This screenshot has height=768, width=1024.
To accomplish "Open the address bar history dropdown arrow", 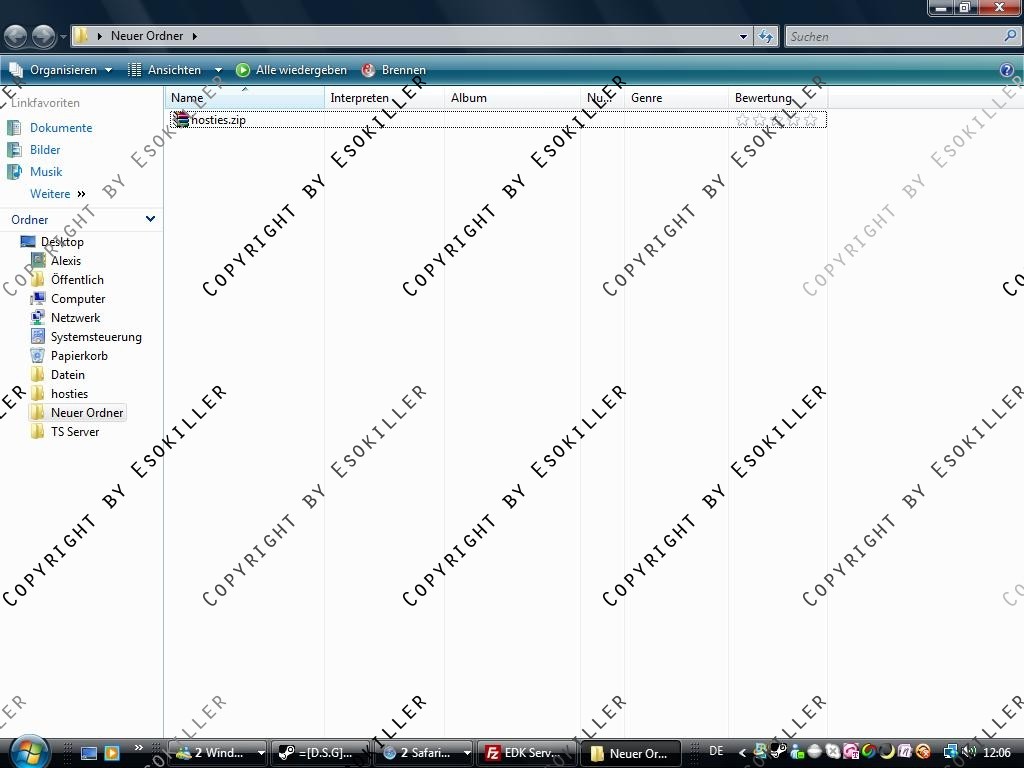I will pyautogui.click(x=743, y=37).
